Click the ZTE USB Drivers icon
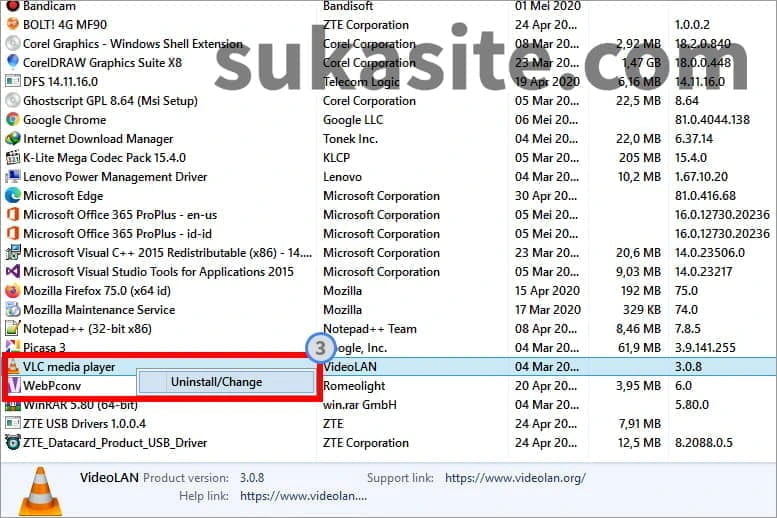Image resolution: width=777 pixels, height=518 pixels. [12, 423]
